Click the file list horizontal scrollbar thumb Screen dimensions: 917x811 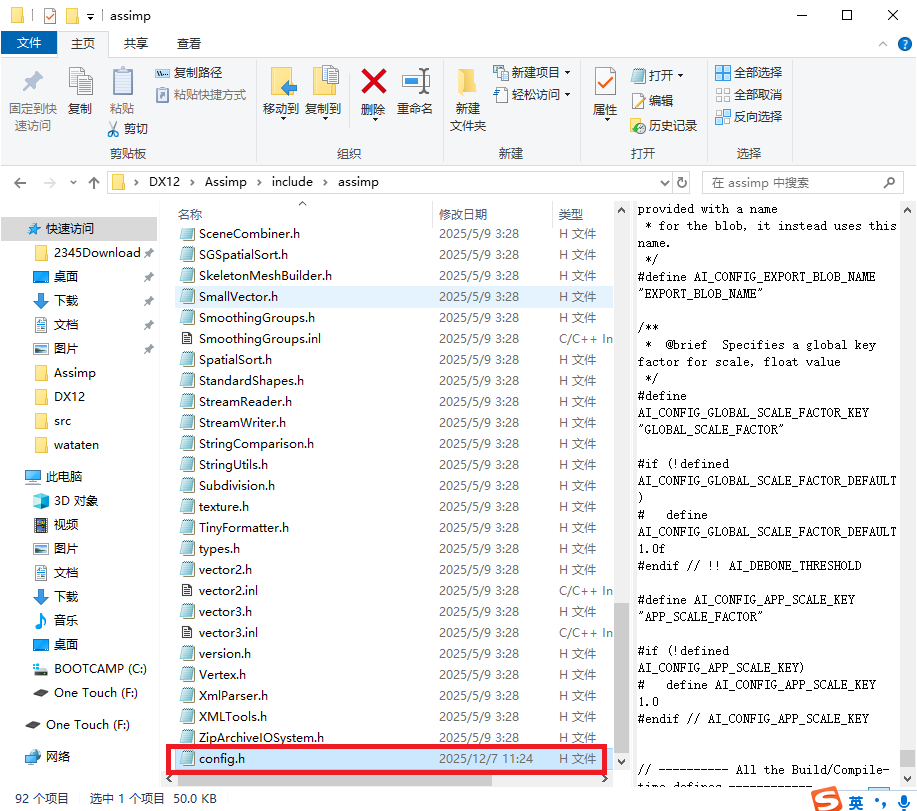(x=334, y=779)
